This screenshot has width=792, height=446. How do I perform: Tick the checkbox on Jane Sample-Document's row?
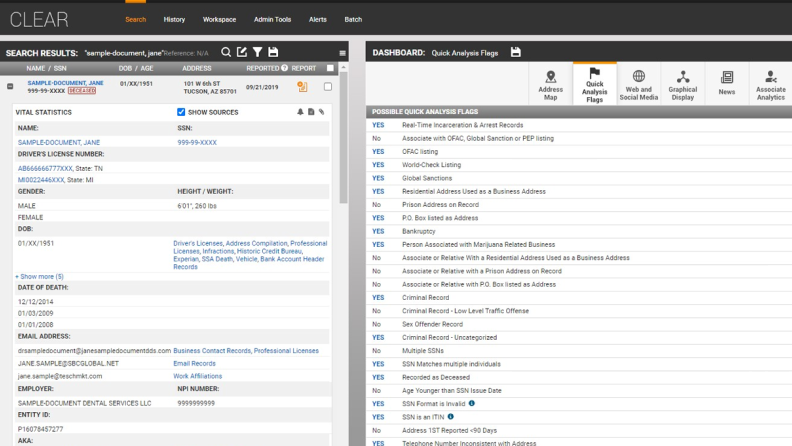(x=328, y=87)
